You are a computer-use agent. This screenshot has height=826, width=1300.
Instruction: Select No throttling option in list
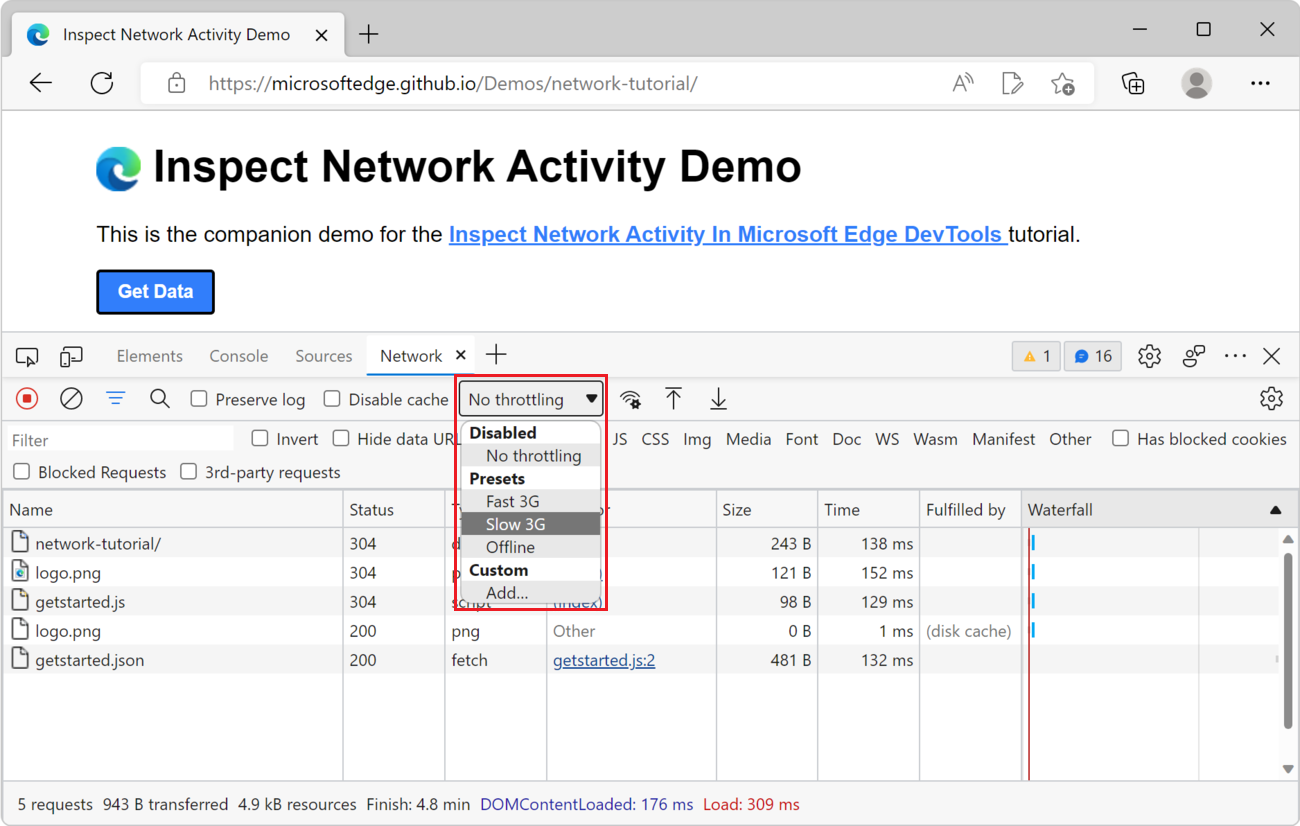point(531,456)
